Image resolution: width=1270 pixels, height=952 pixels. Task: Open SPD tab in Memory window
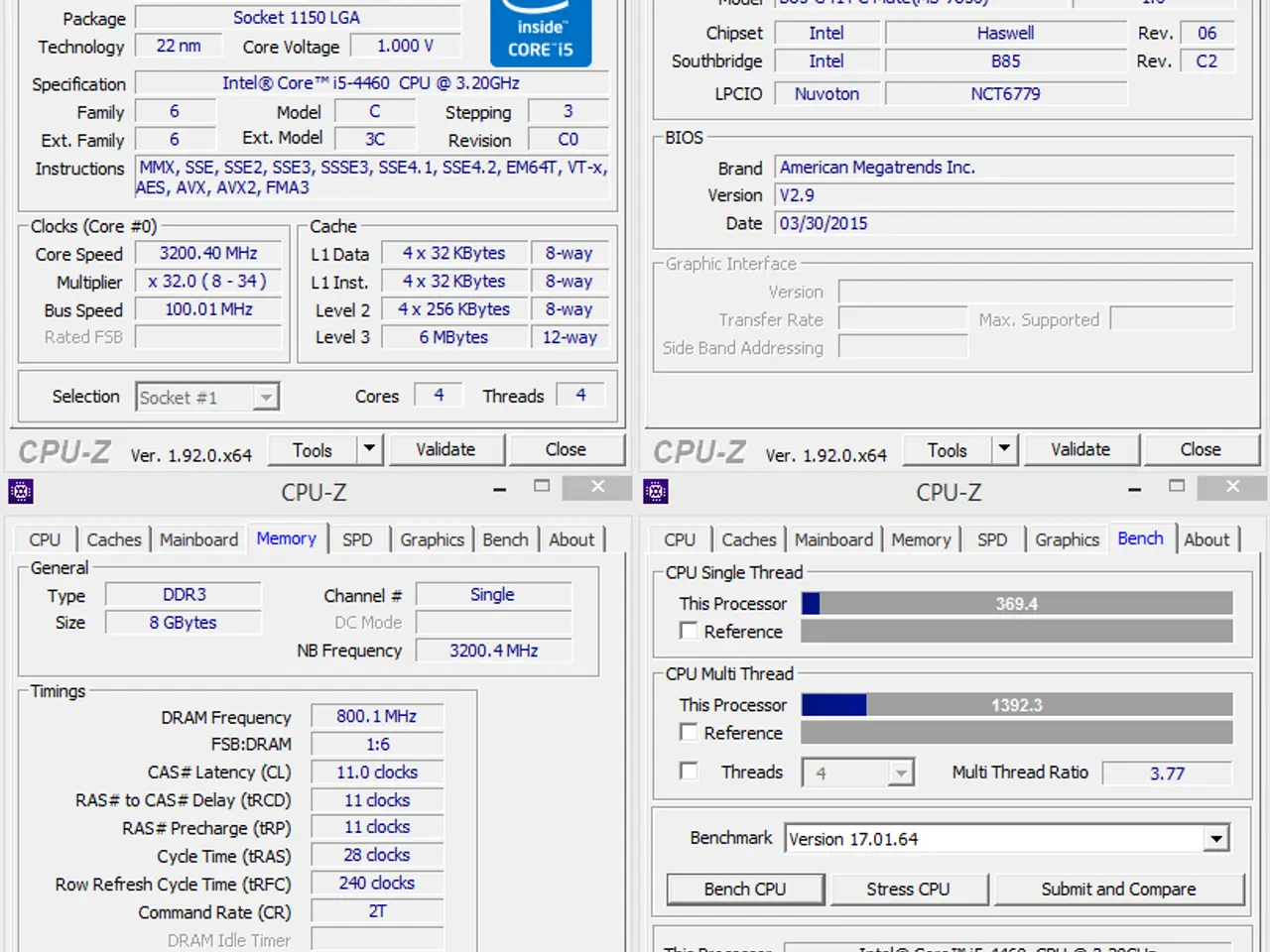pyautogui.click(x=357, y=539)
